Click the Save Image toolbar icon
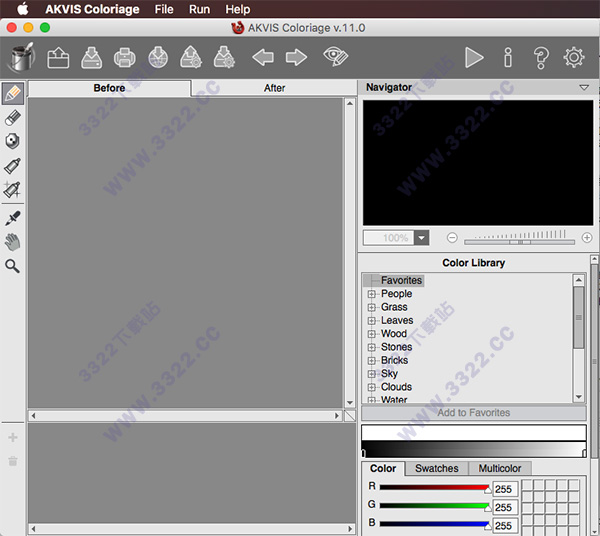Image resolution: width=600 pixels, height=536 pixels. (91, 58)
